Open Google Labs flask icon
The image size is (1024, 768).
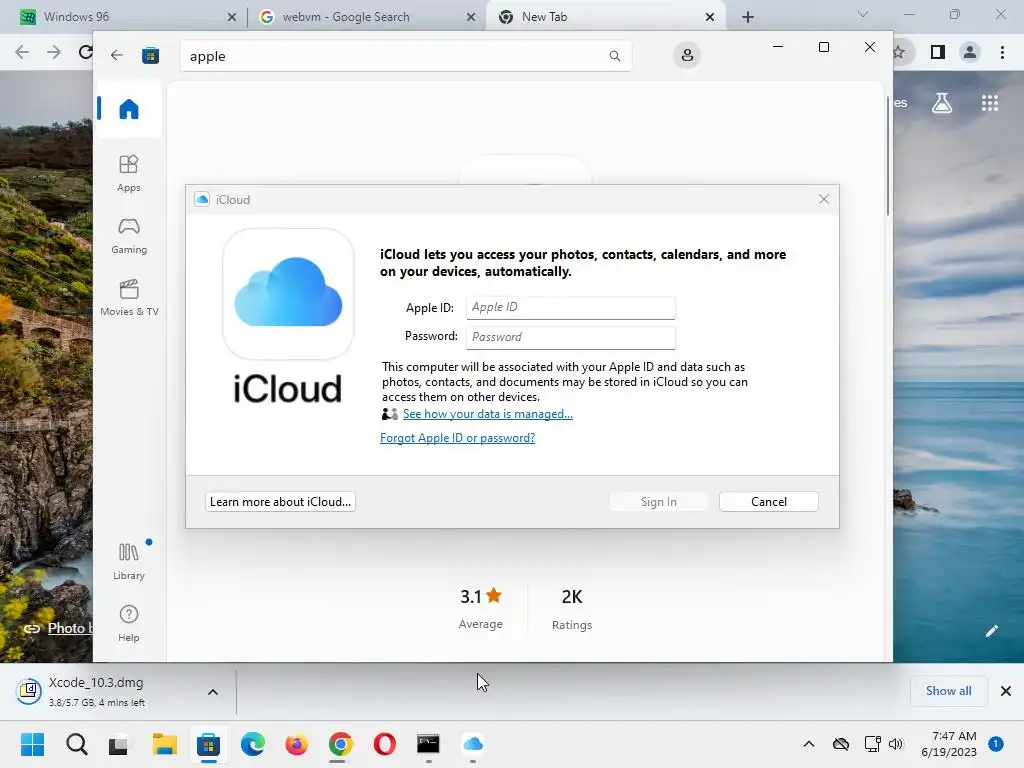click(942, 103)
